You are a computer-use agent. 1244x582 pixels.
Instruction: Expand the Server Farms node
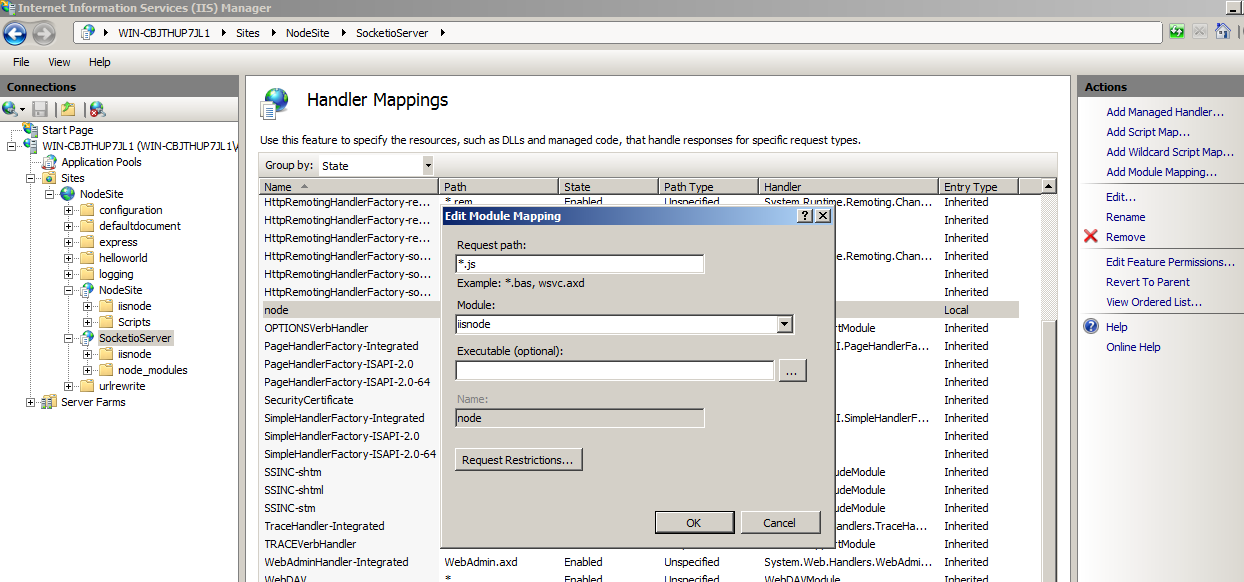[x=30, y=402]
